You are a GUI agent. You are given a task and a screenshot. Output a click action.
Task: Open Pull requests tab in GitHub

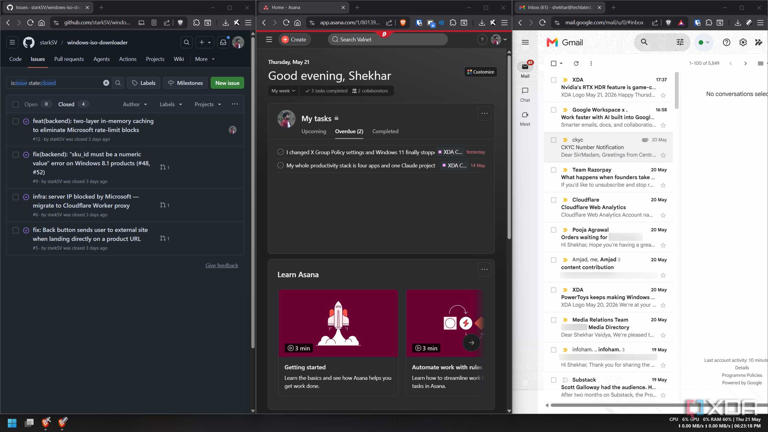pyautogui.click(x=69, y=59)
